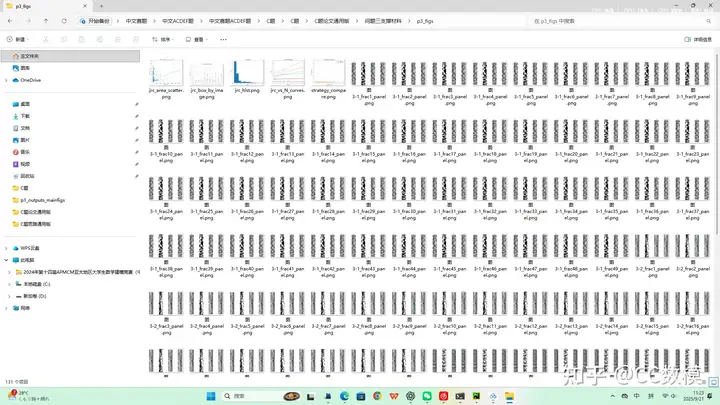This screenshot has width=720, height=405.
Task: Close the p3_figs tab
Action: pos(85,6)
